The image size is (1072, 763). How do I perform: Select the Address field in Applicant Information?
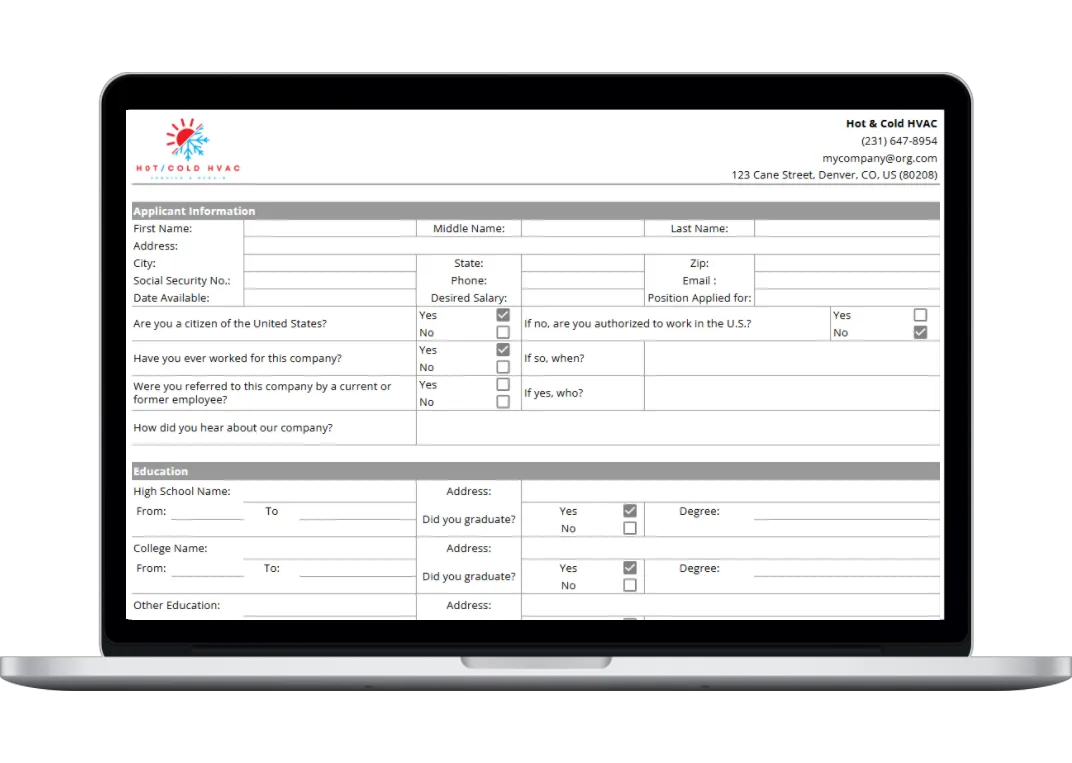point(590,246)
